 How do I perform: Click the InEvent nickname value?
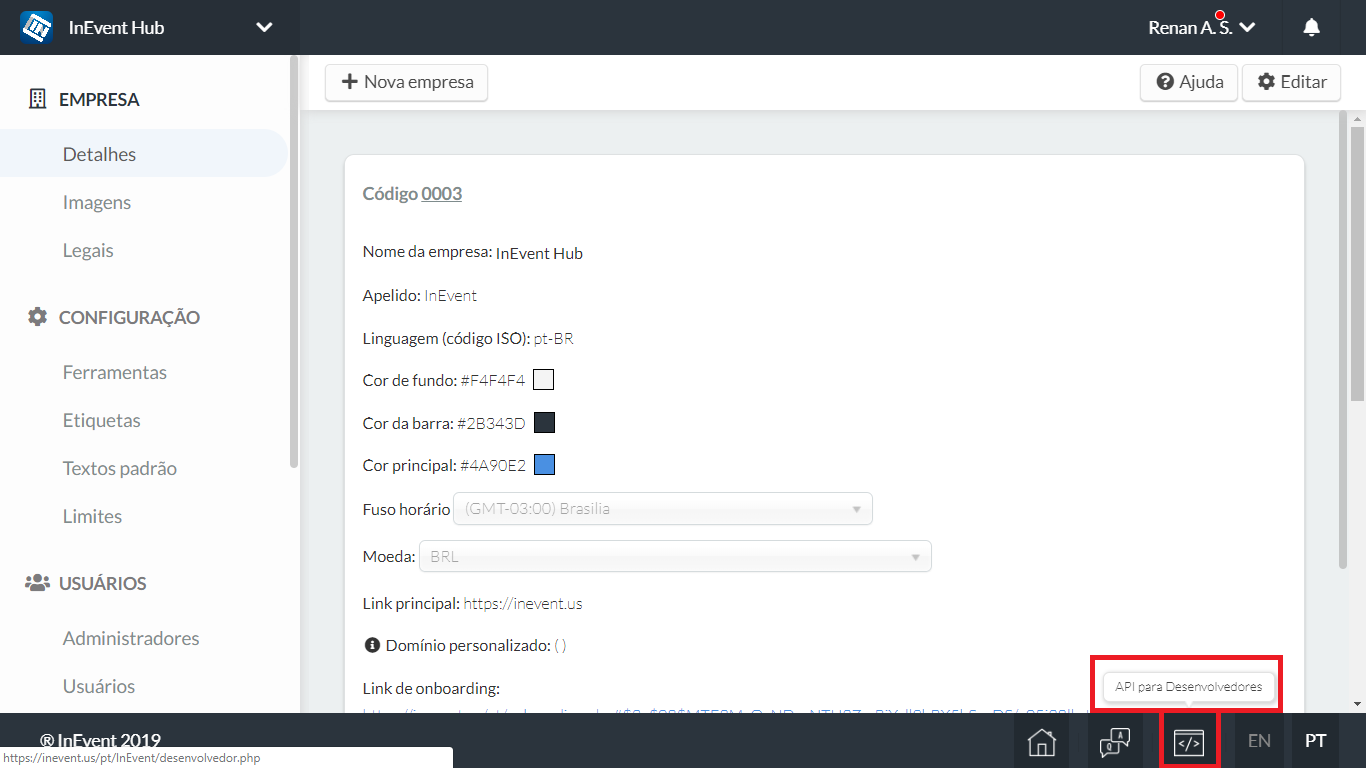(451, 296)
